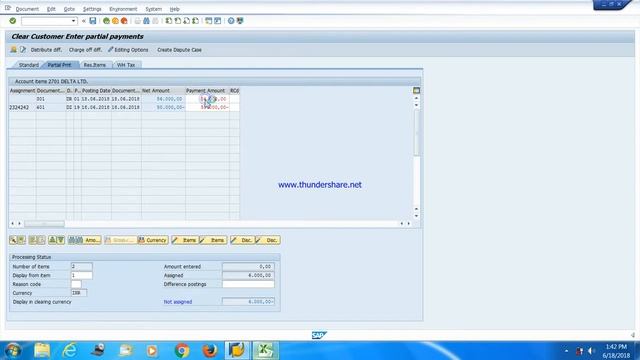
Task: Click the sort ascending icon button
Action: click(52, 240)
